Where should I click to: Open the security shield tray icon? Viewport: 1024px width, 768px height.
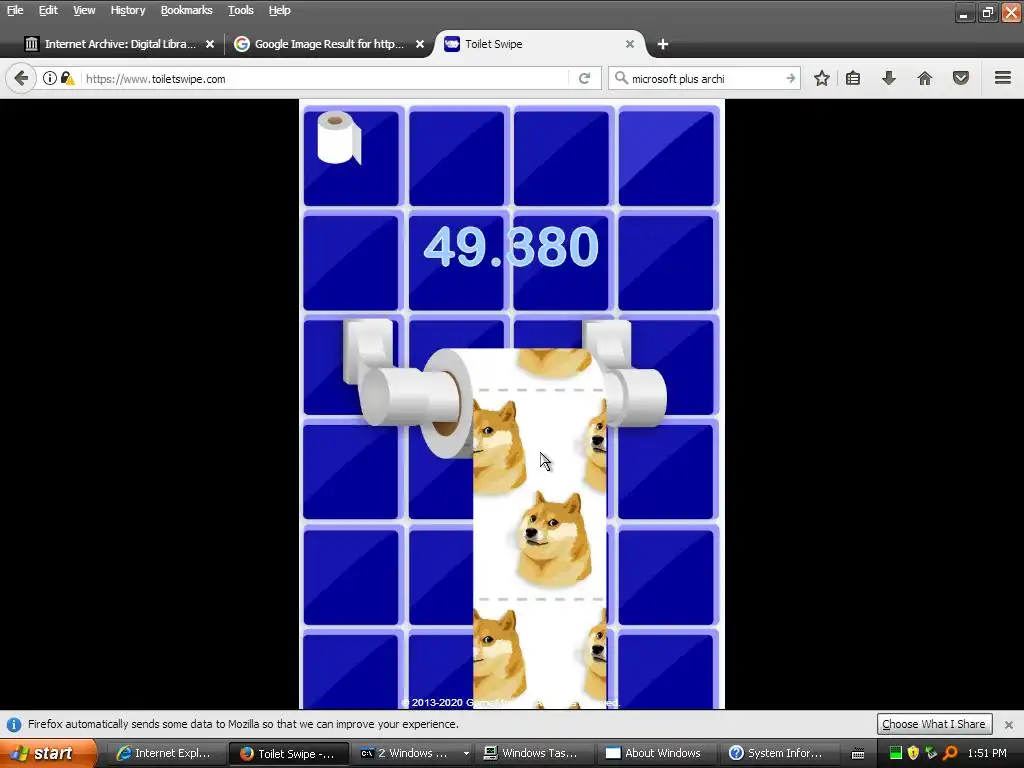point(913,753)
